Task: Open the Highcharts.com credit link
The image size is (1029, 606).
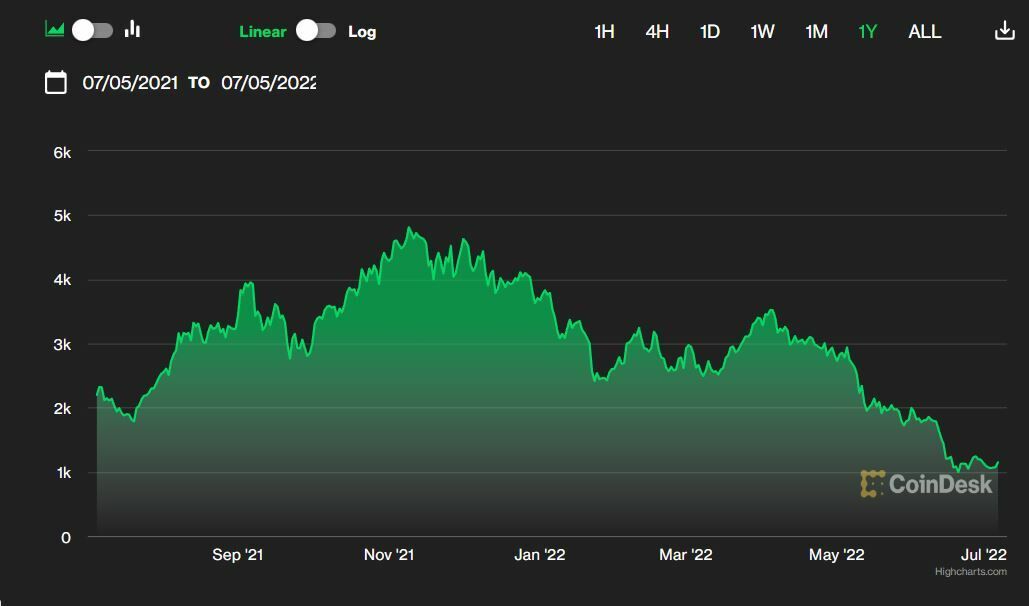Action: (970, 572)
